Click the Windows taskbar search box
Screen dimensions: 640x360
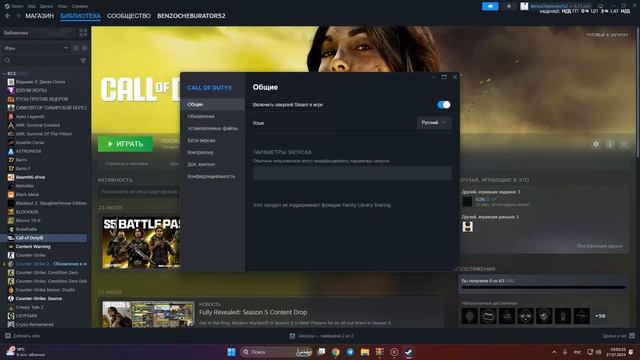pos(276,352)
